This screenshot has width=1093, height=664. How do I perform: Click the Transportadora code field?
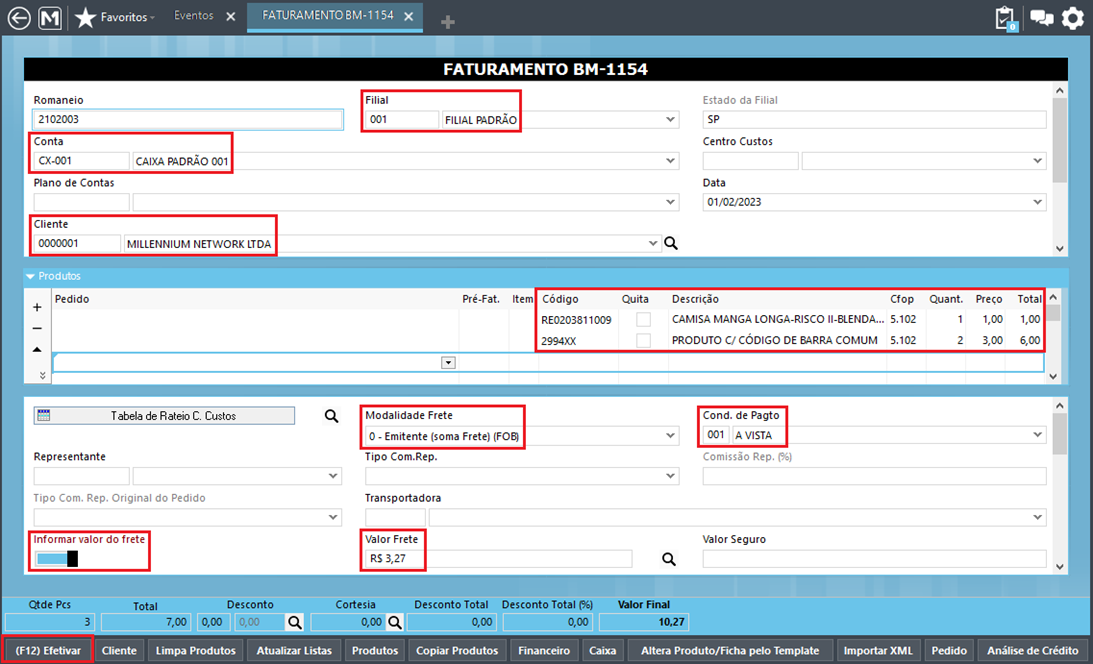[395, 518]
